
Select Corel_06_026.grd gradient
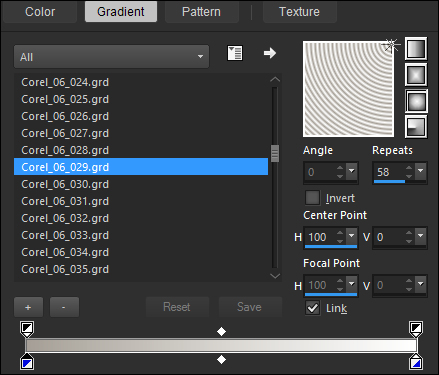[x=141, y=116]
